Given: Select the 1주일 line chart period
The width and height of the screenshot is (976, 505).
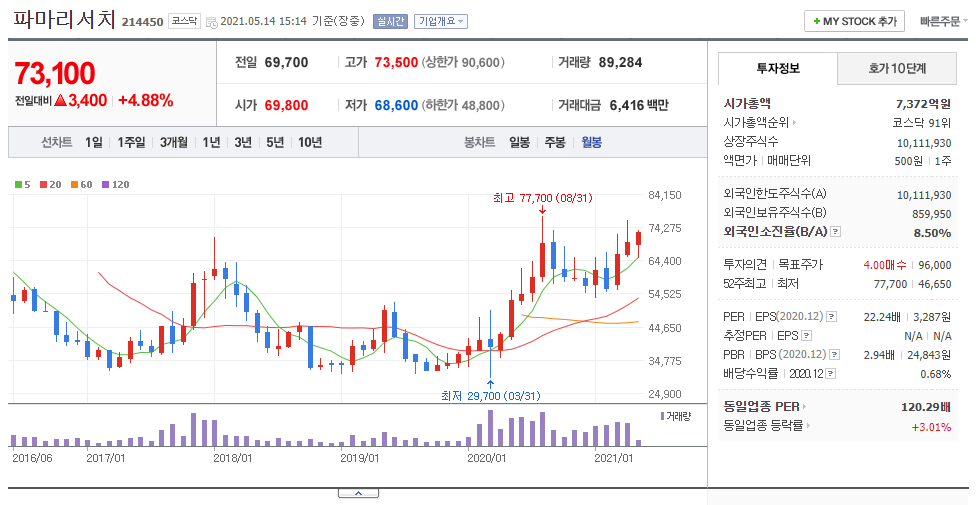Looking at the screenshot, I should tap(131, 143).
